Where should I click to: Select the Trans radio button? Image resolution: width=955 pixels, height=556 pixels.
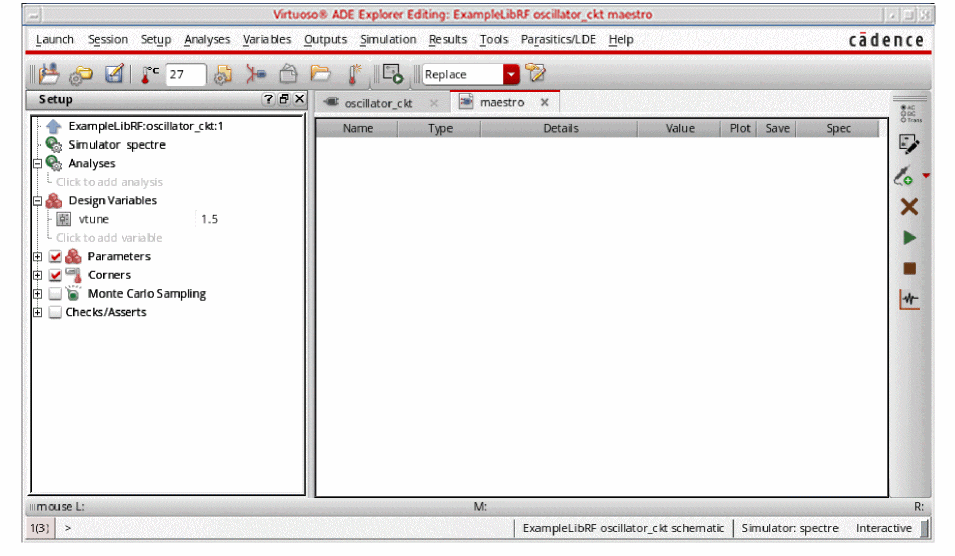click(x=903, y=119)
